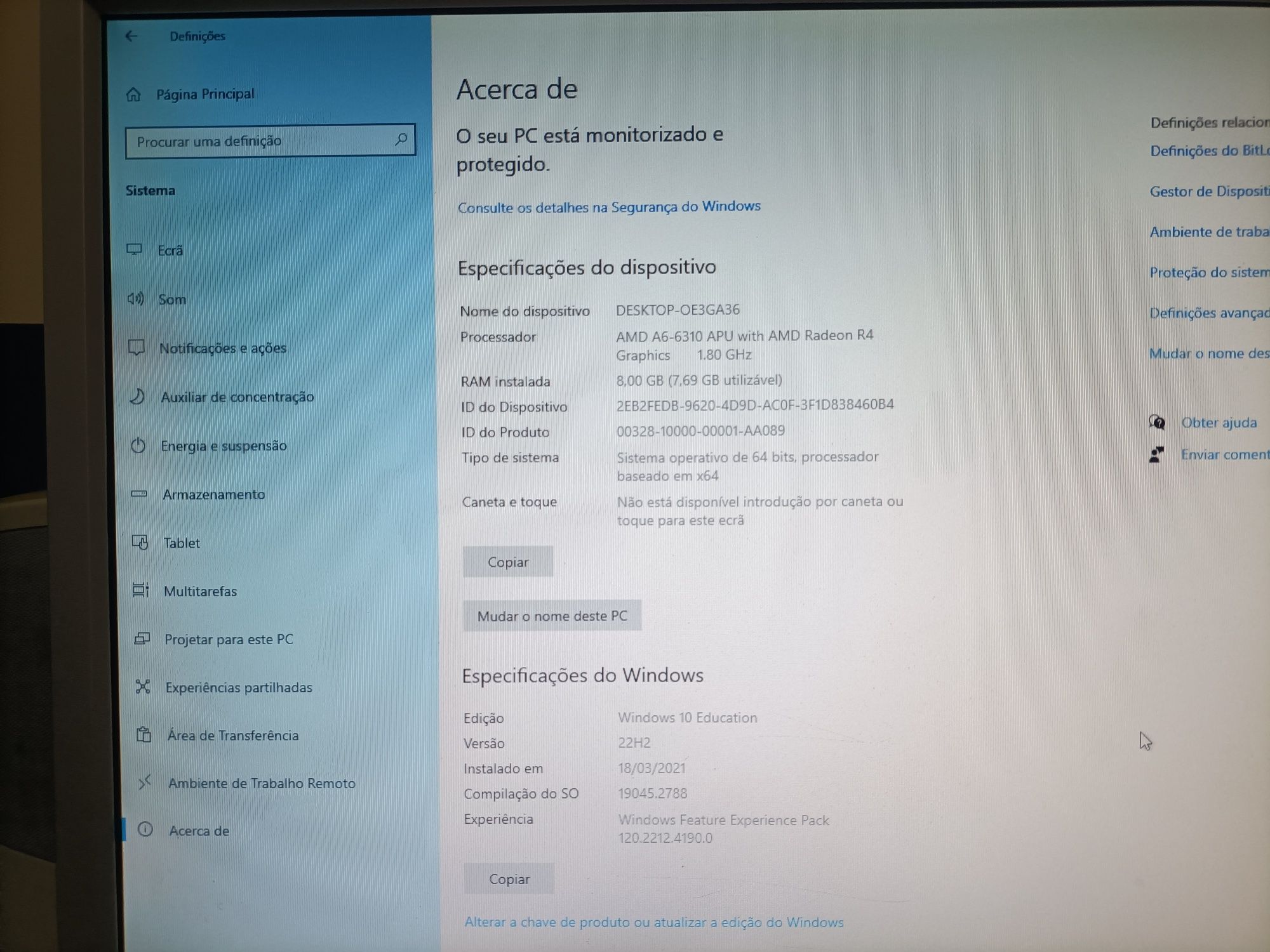Open Definições do BitLocker link
The width and height of the screenshot is (1270, 952).
coord(1210,150)
